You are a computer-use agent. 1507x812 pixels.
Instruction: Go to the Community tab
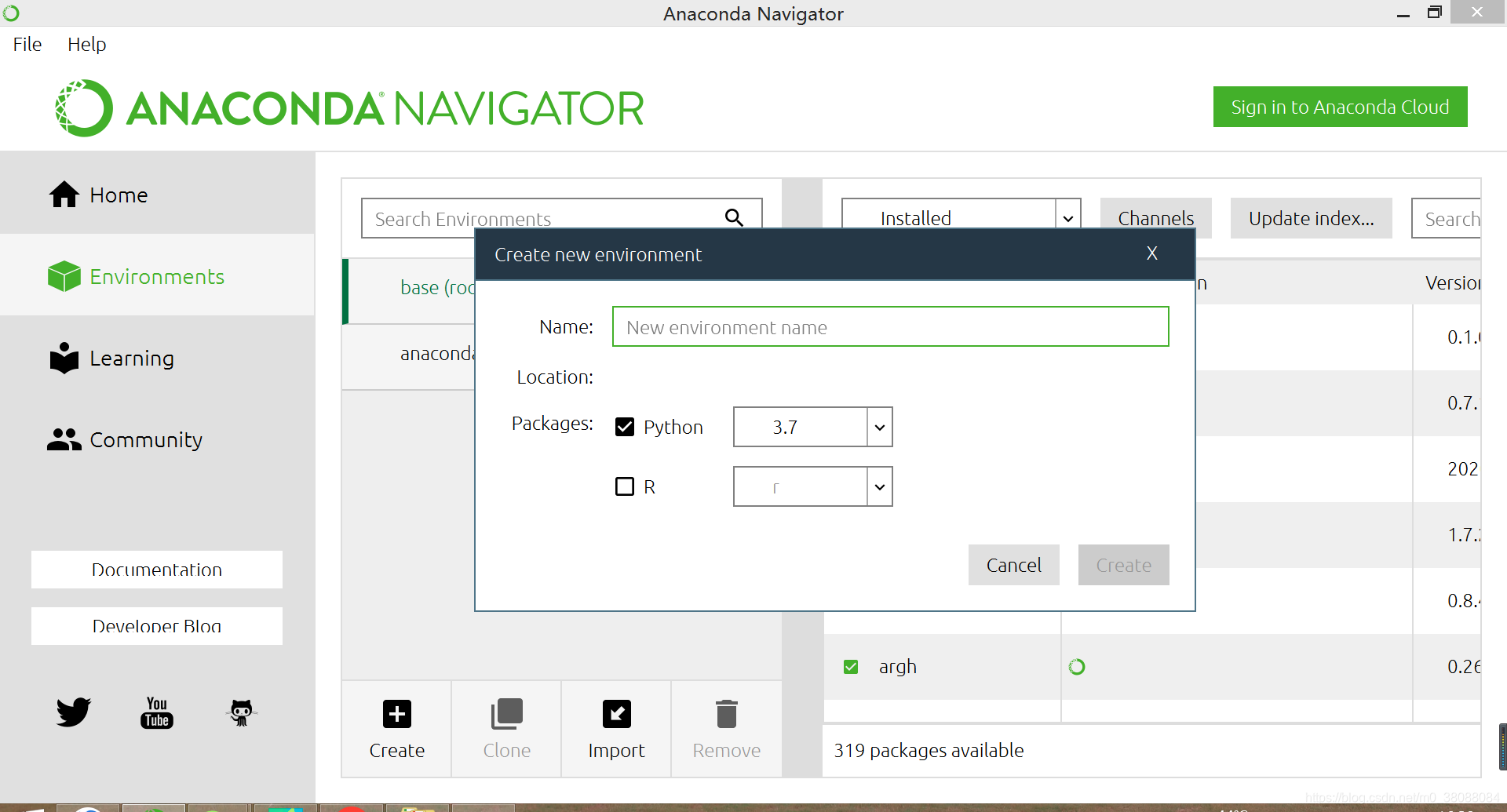coord(157,439)
